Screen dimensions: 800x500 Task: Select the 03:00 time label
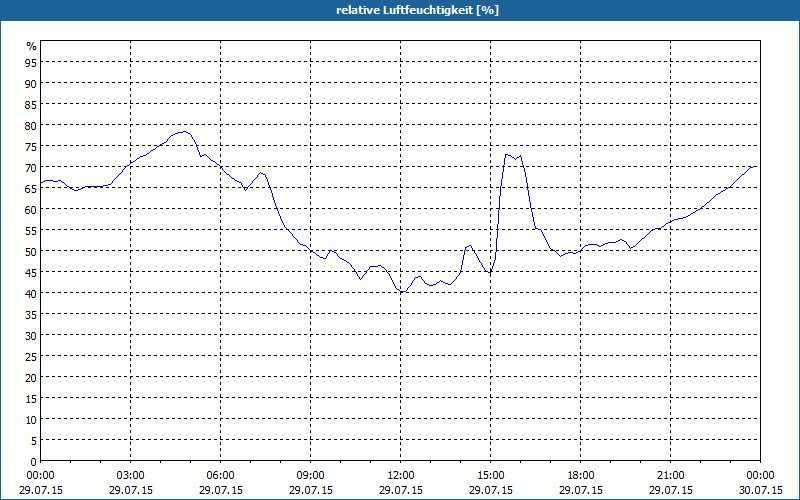pyautogui.click(x=131, y=475)
